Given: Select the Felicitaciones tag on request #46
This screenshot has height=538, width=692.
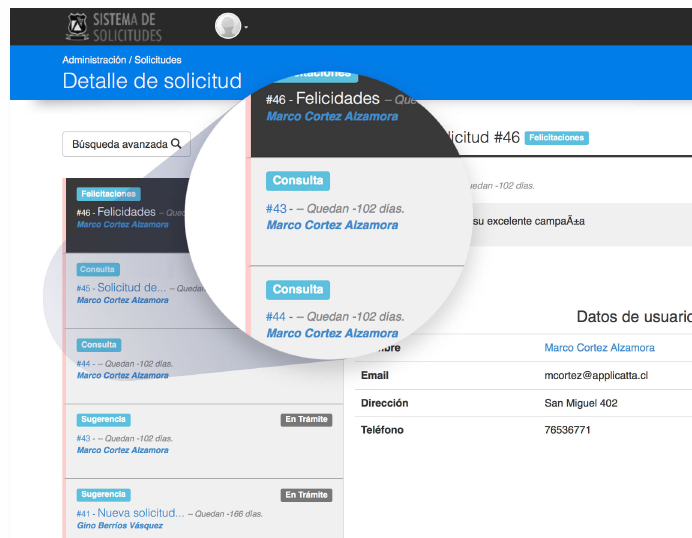Looking at the screenshot, I should click(x=109, y=194).
